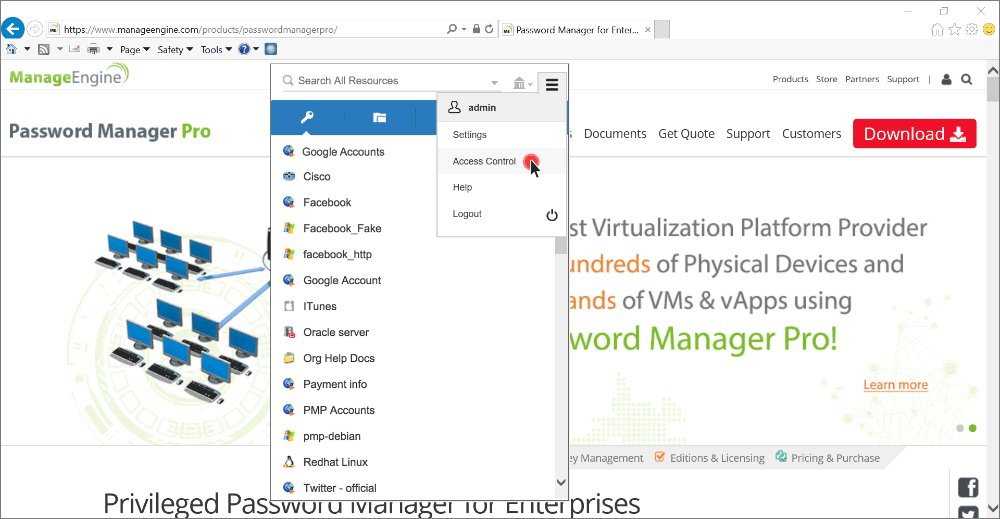
Task: Open the Get Quote link
Action: 686,134
